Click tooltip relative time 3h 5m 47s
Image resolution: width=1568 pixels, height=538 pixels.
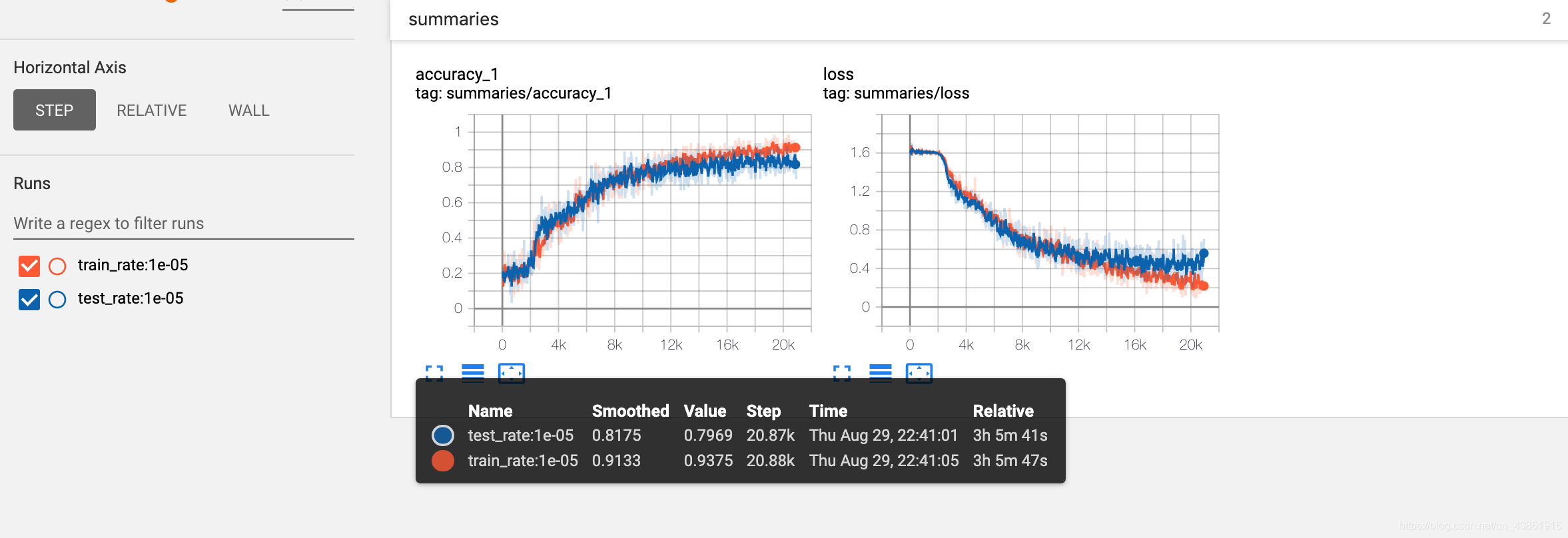coord(1010,461)
